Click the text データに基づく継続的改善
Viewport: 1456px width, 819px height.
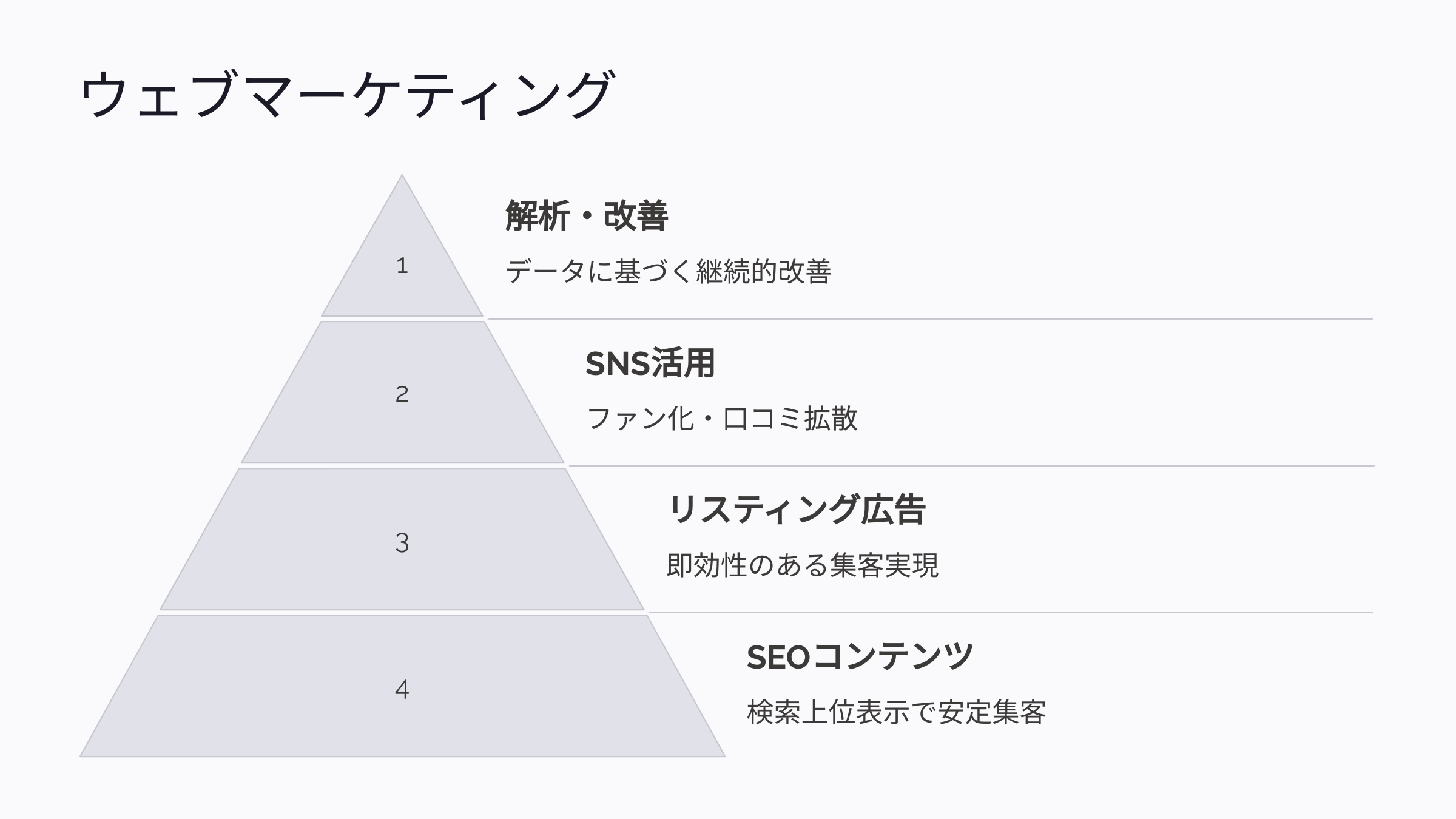coord(668,271)
